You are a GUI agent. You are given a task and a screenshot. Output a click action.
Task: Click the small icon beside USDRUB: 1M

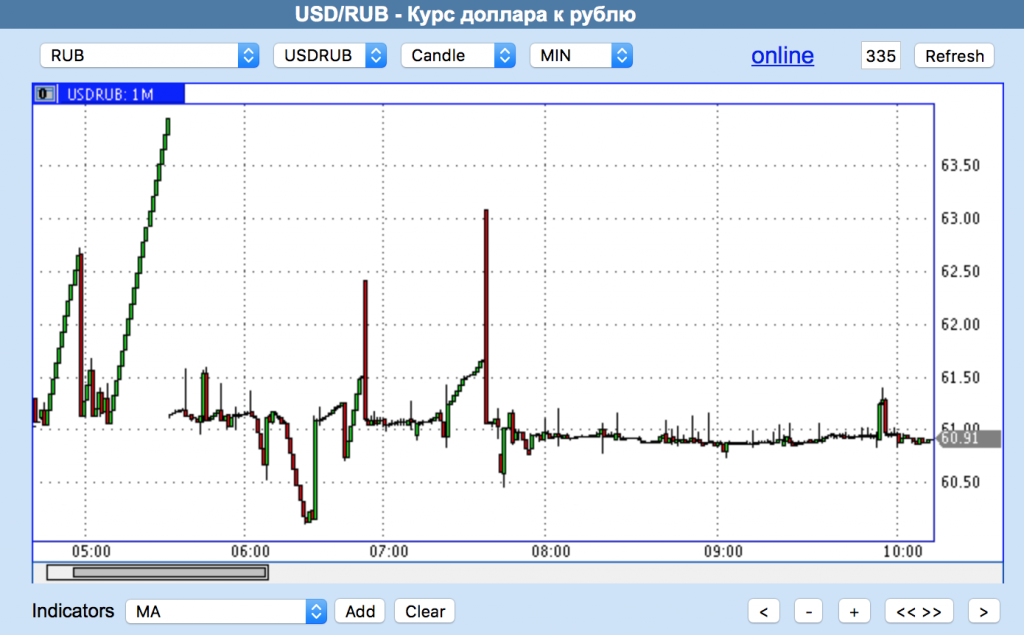pos(45,94)
